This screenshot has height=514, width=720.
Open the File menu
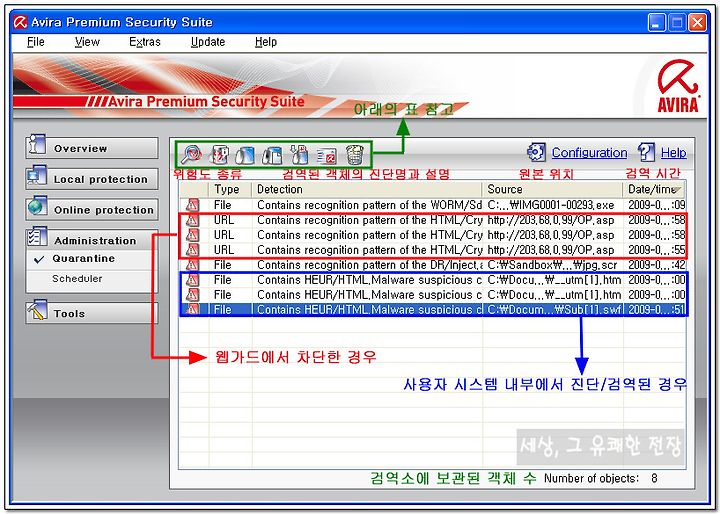(x=35, y=42)
